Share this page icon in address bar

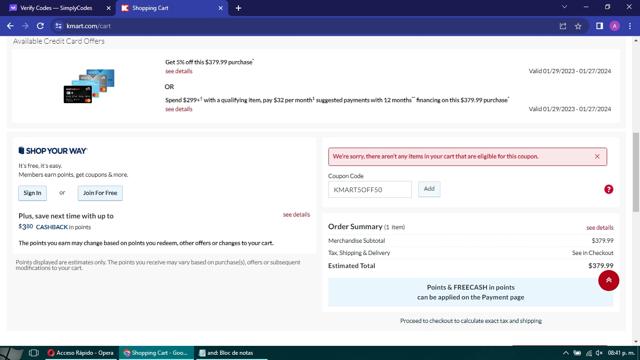pyautogui.click(x=563, y=26)
